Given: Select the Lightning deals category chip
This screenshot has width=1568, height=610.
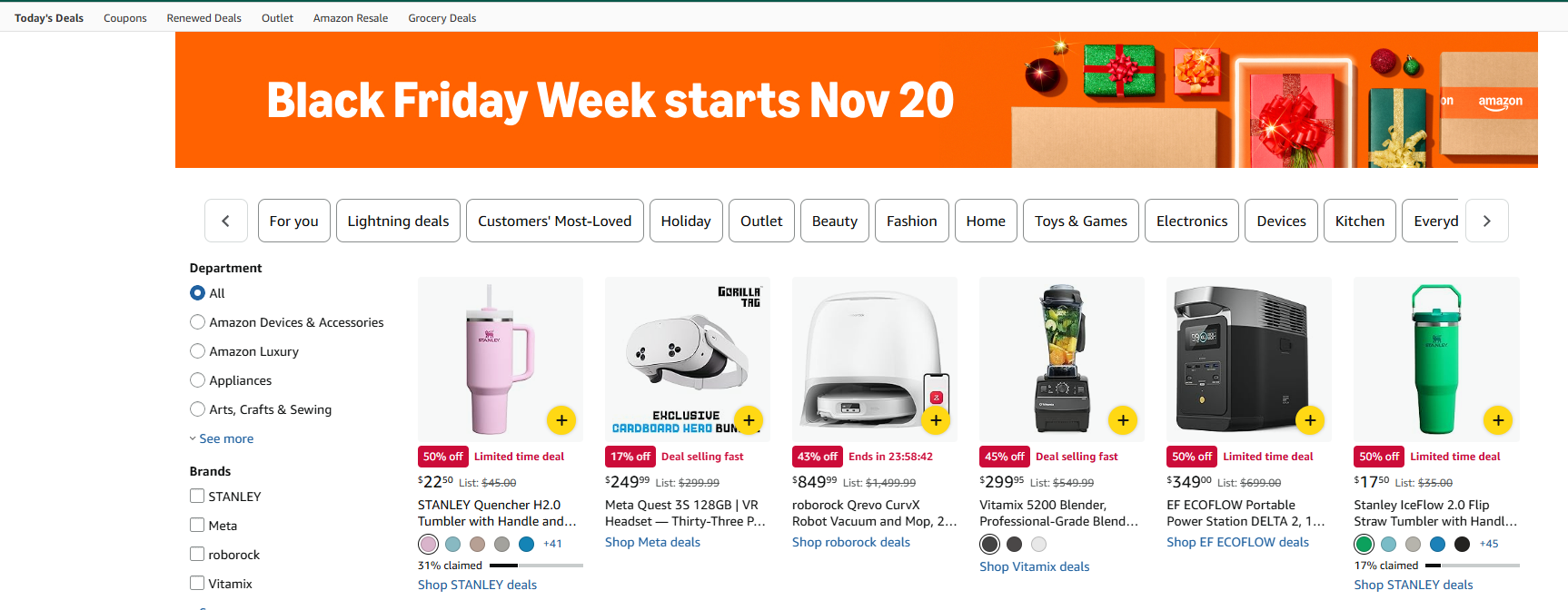Looking at the screenshot, I should pos(398,221).
